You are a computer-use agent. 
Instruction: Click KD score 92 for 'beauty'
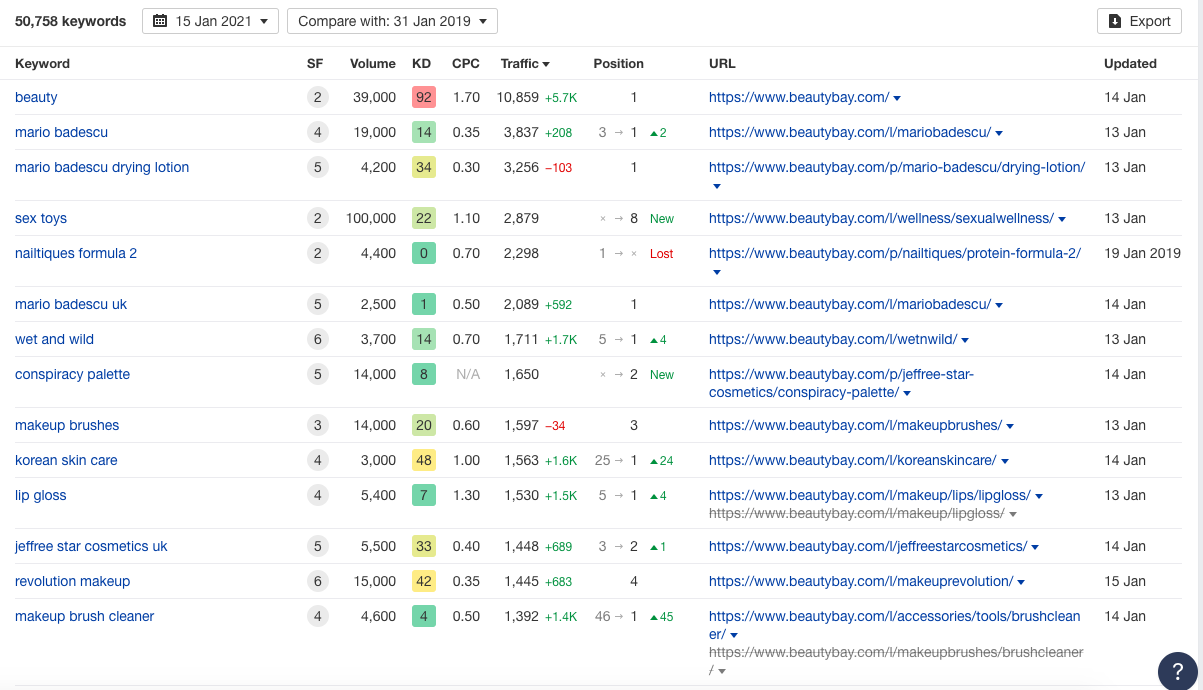tap(424, 97)
